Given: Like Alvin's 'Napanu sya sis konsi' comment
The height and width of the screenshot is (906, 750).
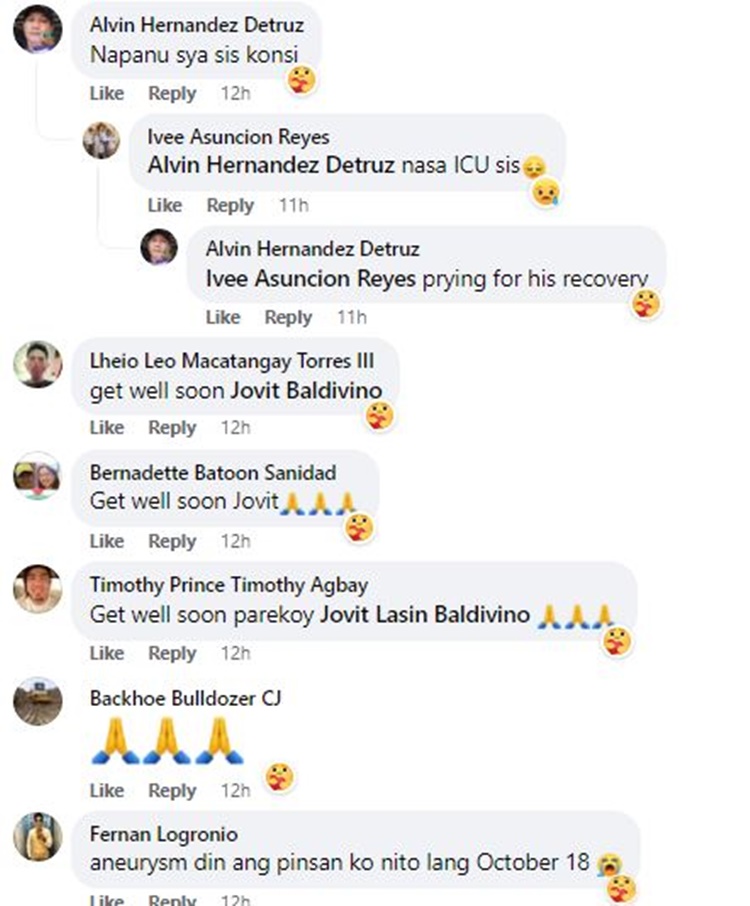Looking at the screenshot, I should (x=107, y=93).
